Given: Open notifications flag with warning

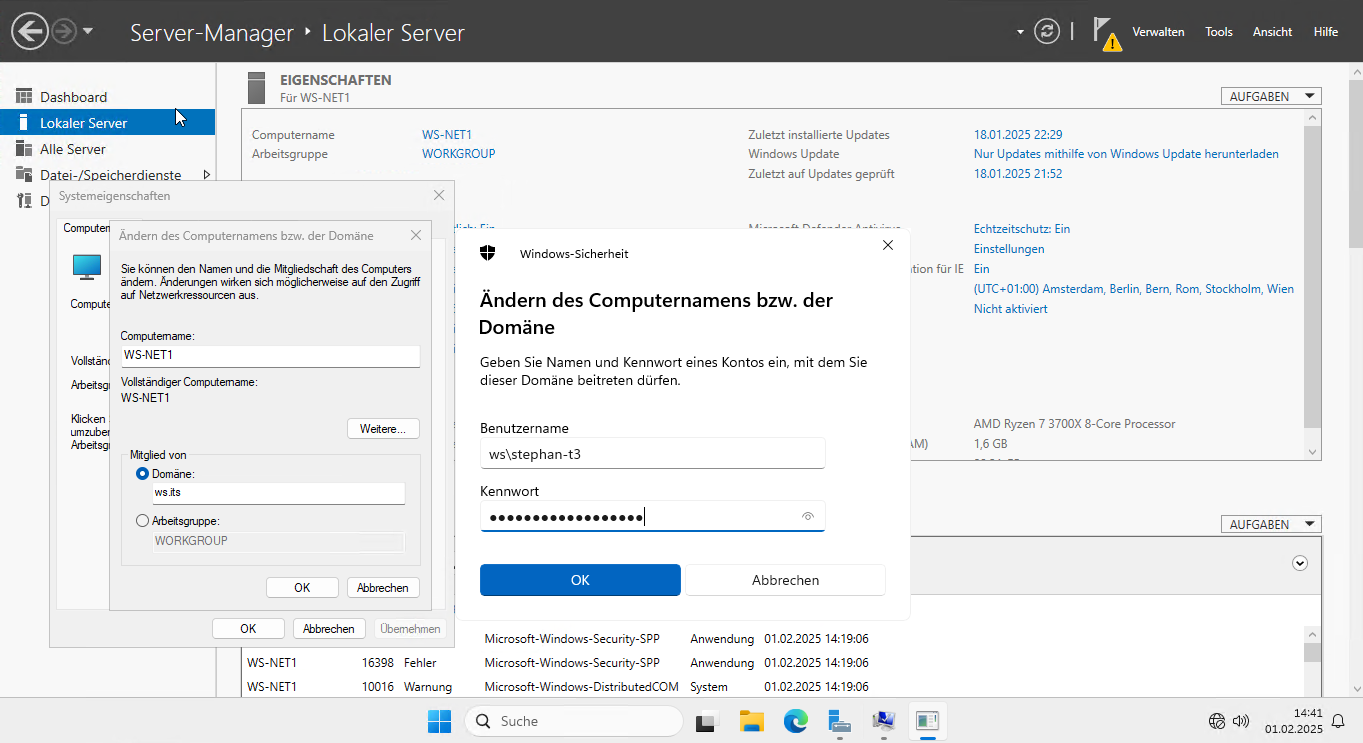Looking at the screenshot, I should tap(1106, 33).
